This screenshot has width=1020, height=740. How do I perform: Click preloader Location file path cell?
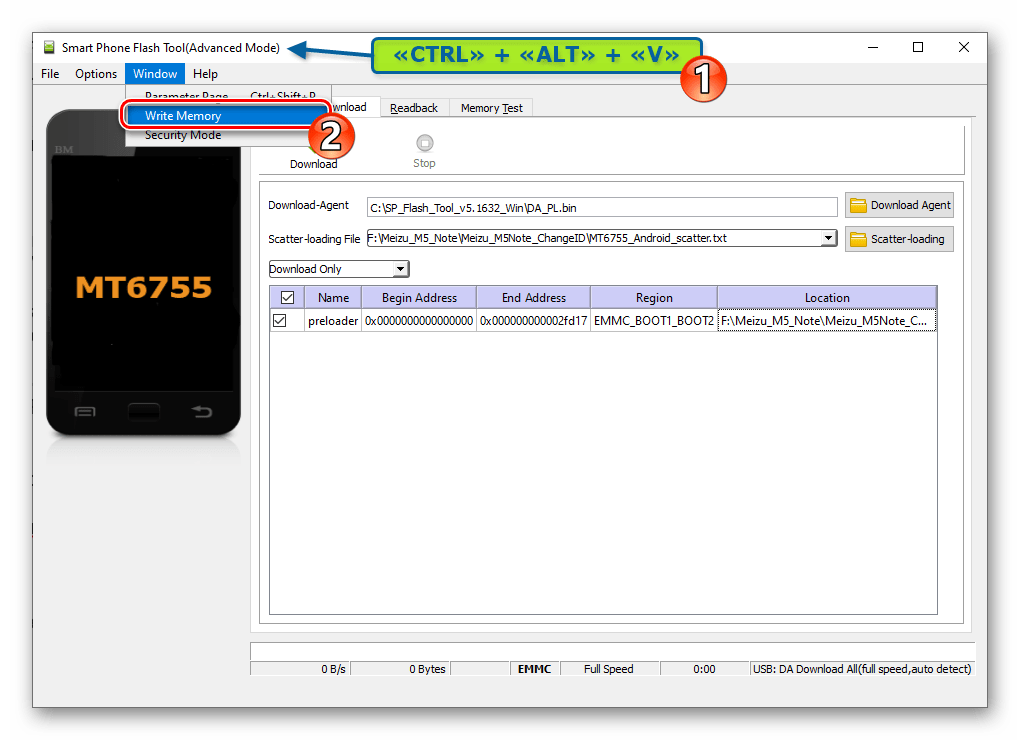[x=827, y=321]
